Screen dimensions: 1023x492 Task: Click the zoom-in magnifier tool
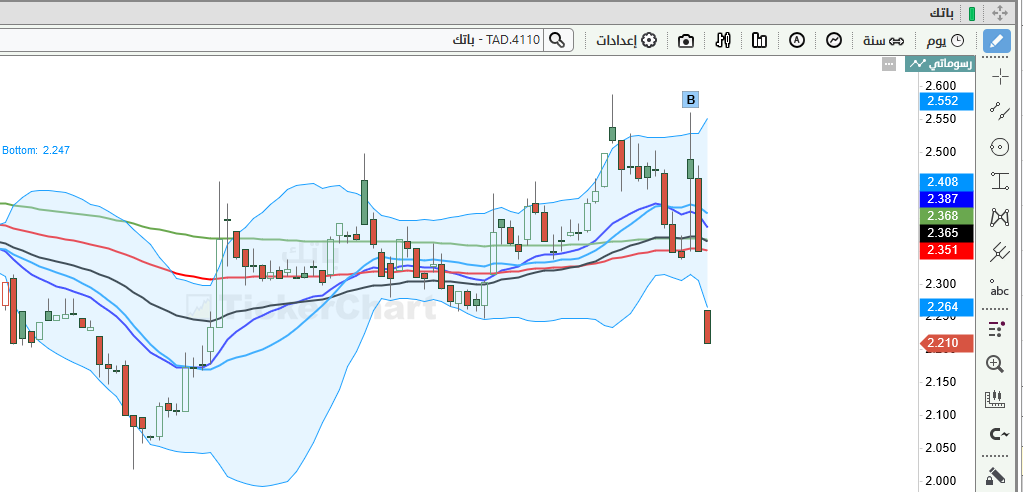(x=995, y=364)
